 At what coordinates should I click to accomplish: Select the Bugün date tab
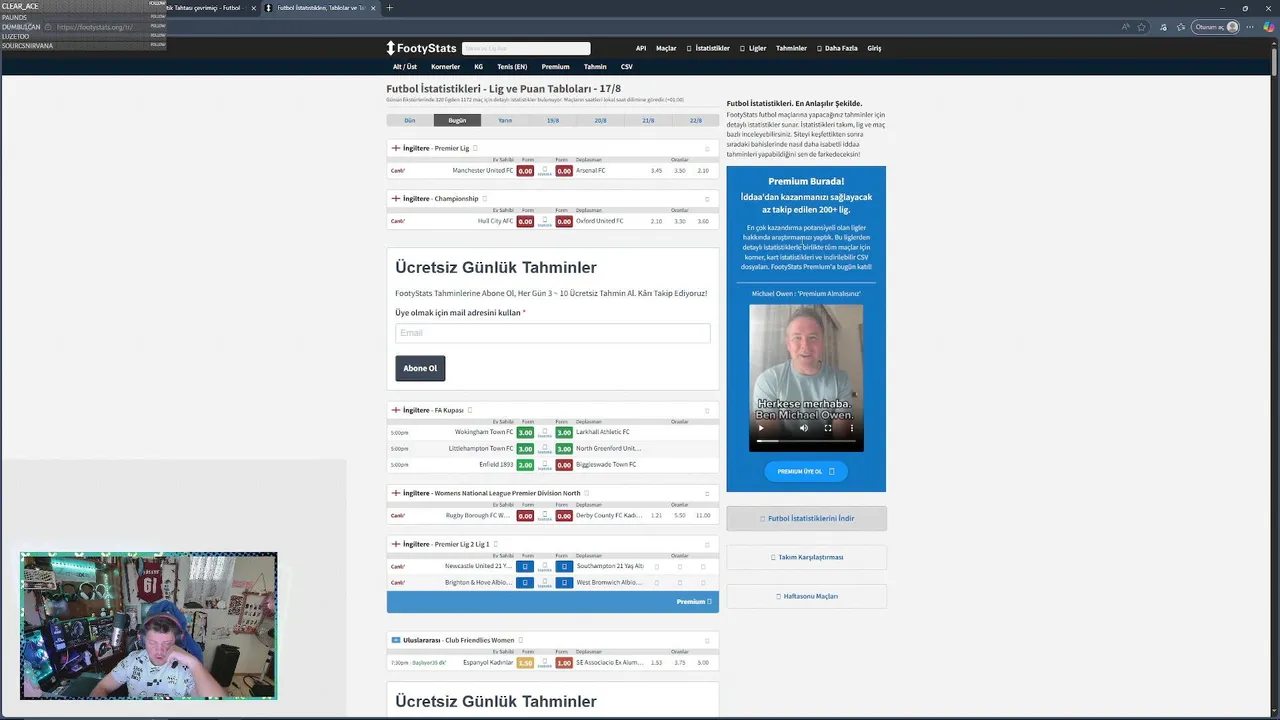click(x=457, y=120)
